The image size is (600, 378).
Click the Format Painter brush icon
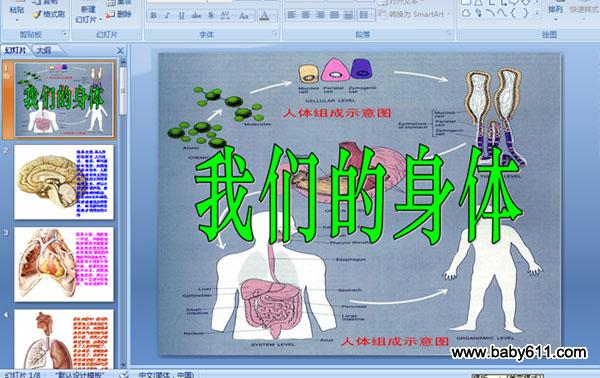[36, 15]
